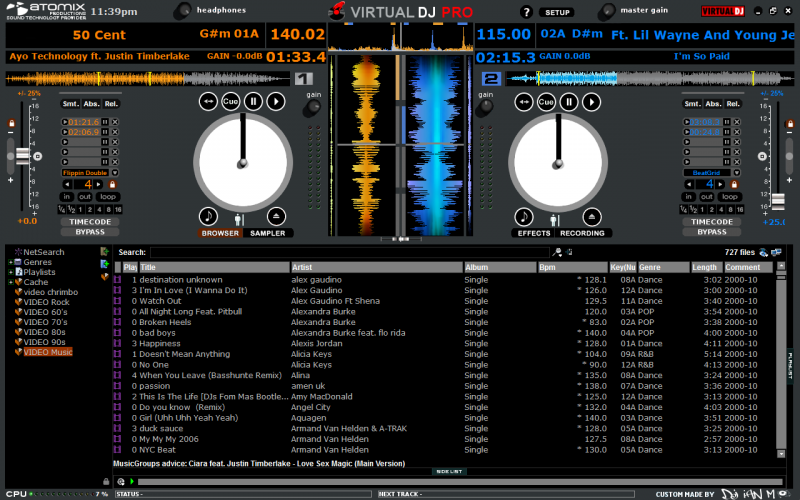Select Rel. timecode mode on deck 2
Screen dimensions: 800x500
pos(733,104)
